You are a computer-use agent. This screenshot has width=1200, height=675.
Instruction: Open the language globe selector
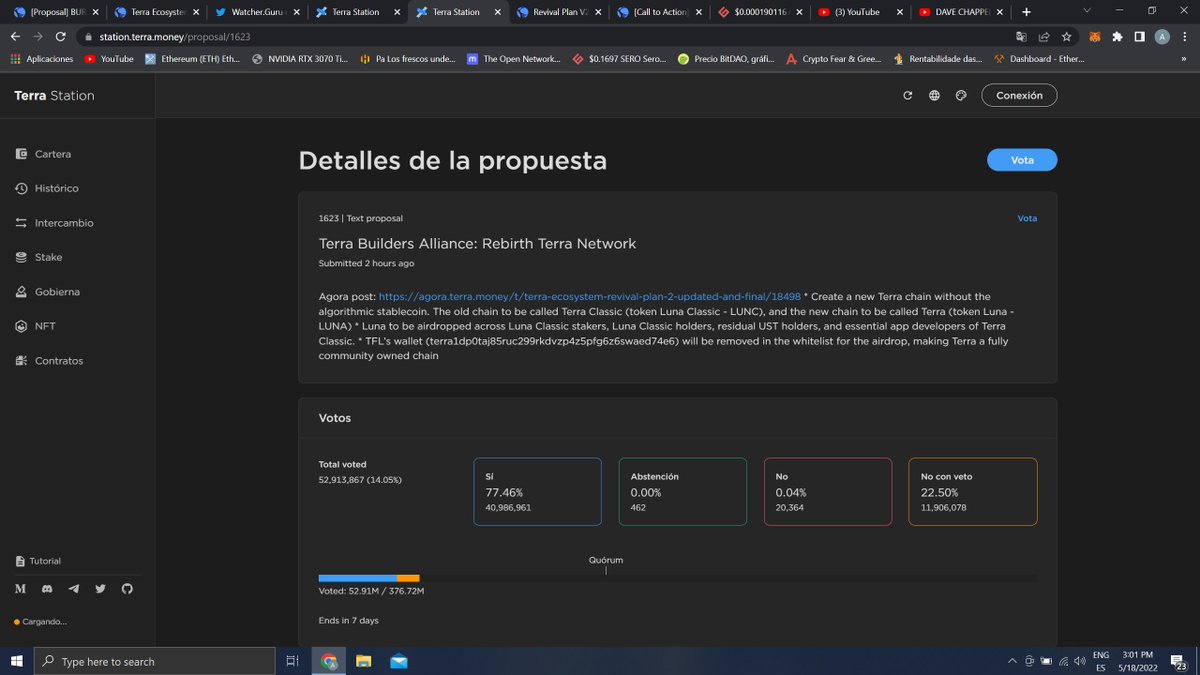click(x=934, y=96)
